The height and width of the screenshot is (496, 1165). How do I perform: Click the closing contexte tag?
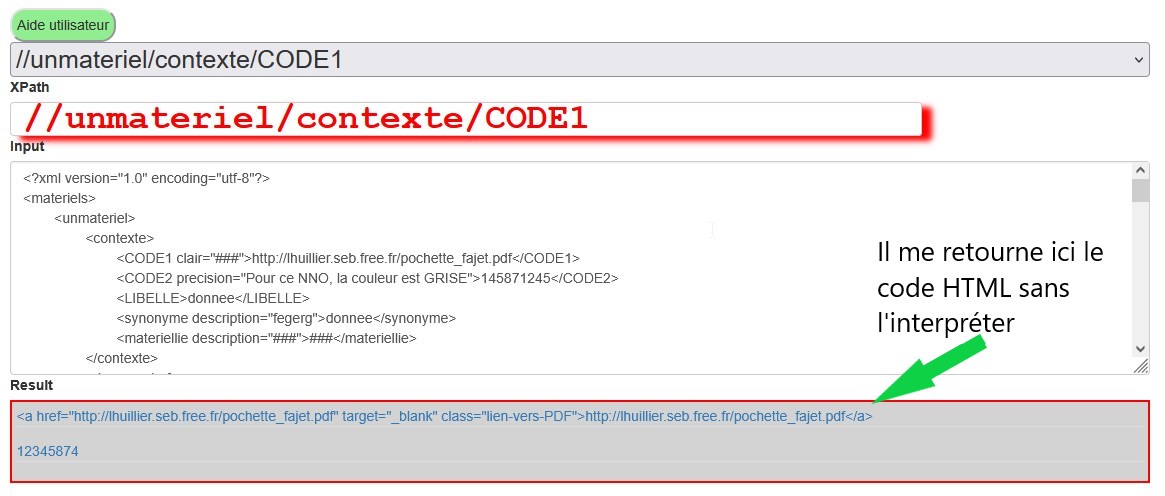(x=122, y=359)
